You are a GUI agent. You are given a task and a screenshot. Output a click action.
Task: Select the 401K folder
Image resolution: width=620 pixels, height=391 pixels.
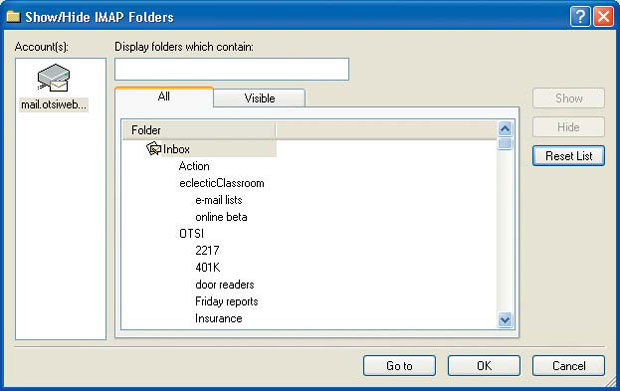[x=208, y=268]
